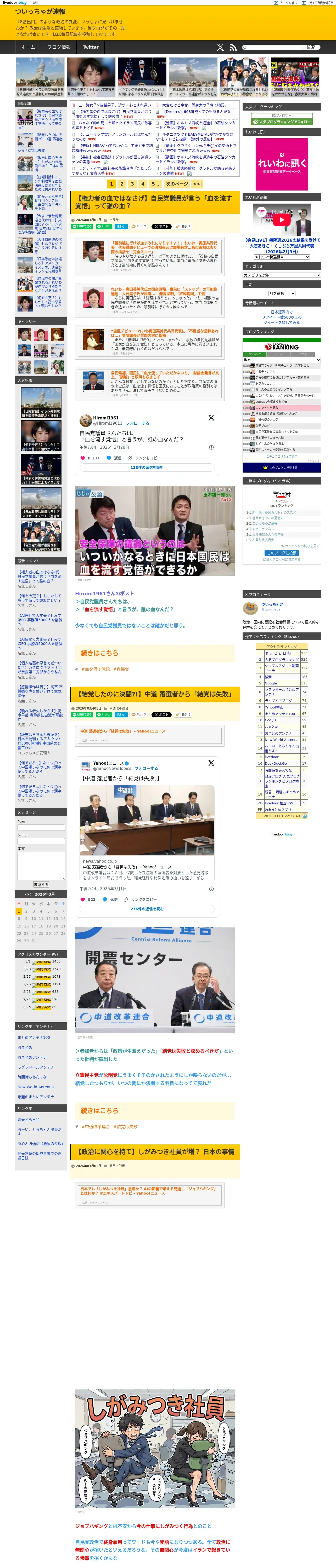Screen dimensions: 336x1568
Task: Play the 会見LIVE YouTube video in sidebar
Action: [282, 220]
